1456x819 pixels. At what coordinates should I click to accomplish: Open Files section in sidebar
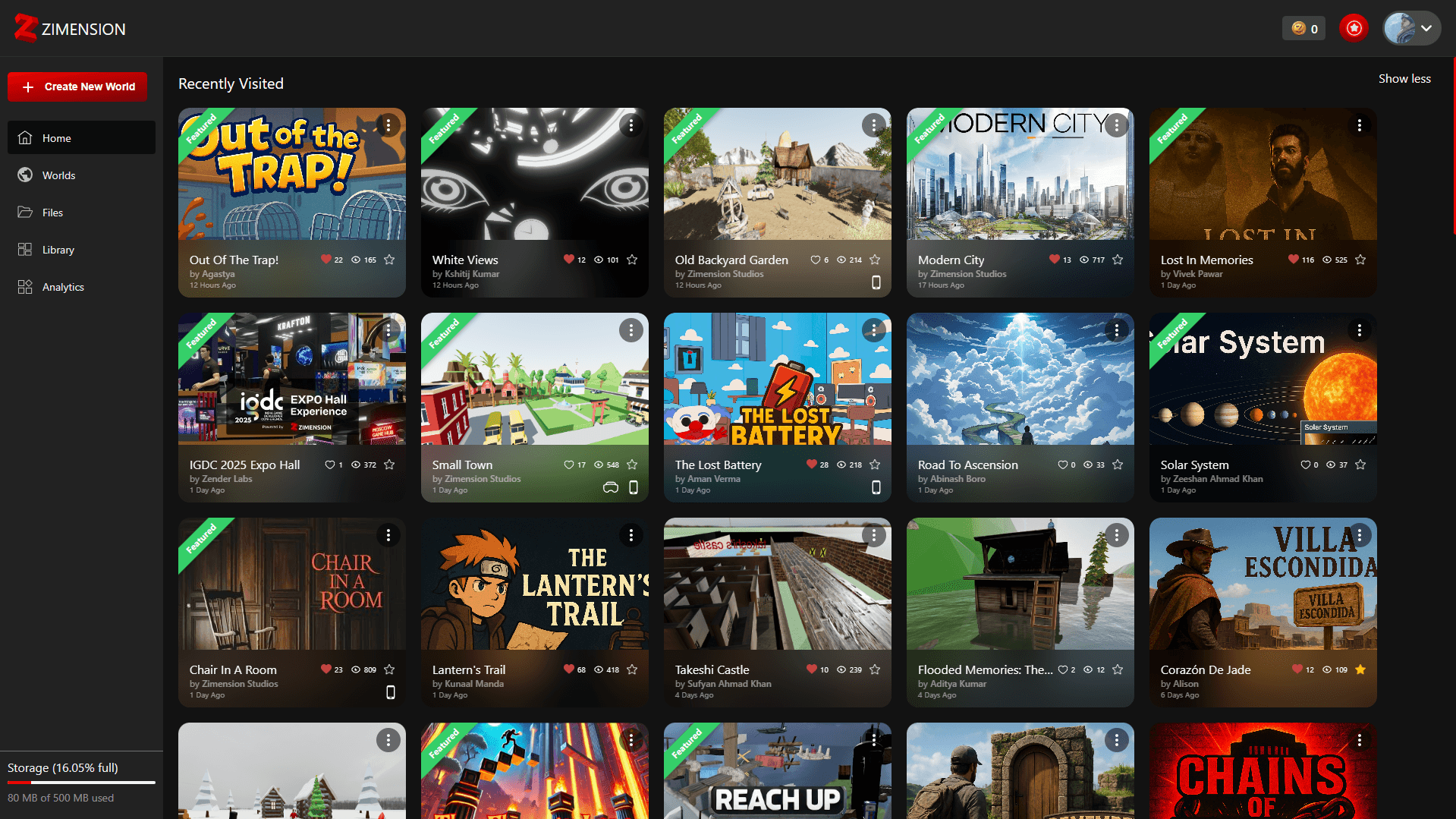coord(81,212)
